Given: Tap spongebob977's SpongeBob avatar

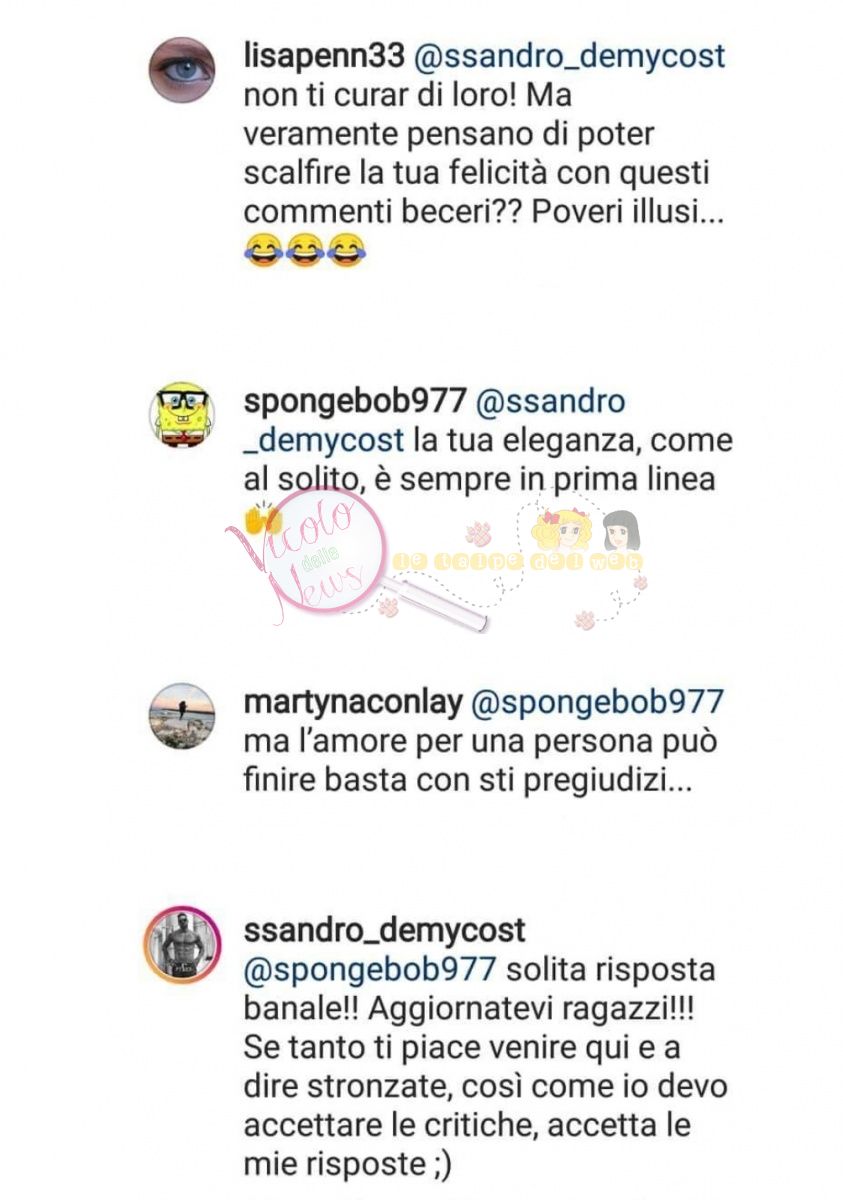Looking at the screenshot, I should click(x=182, y=413).
